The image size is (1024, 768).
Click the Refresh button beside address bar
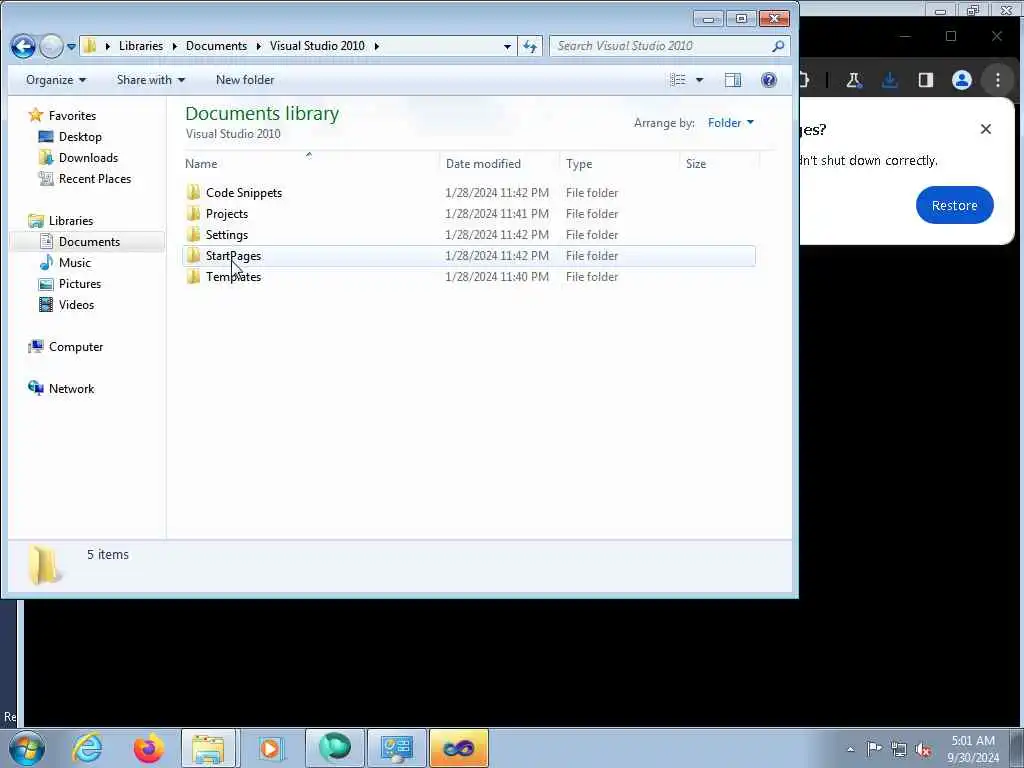530,46
